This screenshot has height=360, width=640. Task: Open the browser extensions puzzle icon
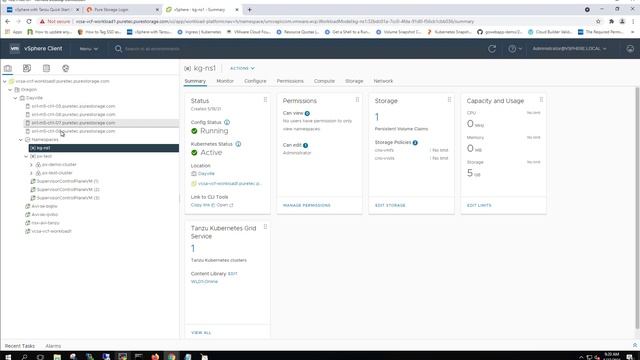(611, 21)
